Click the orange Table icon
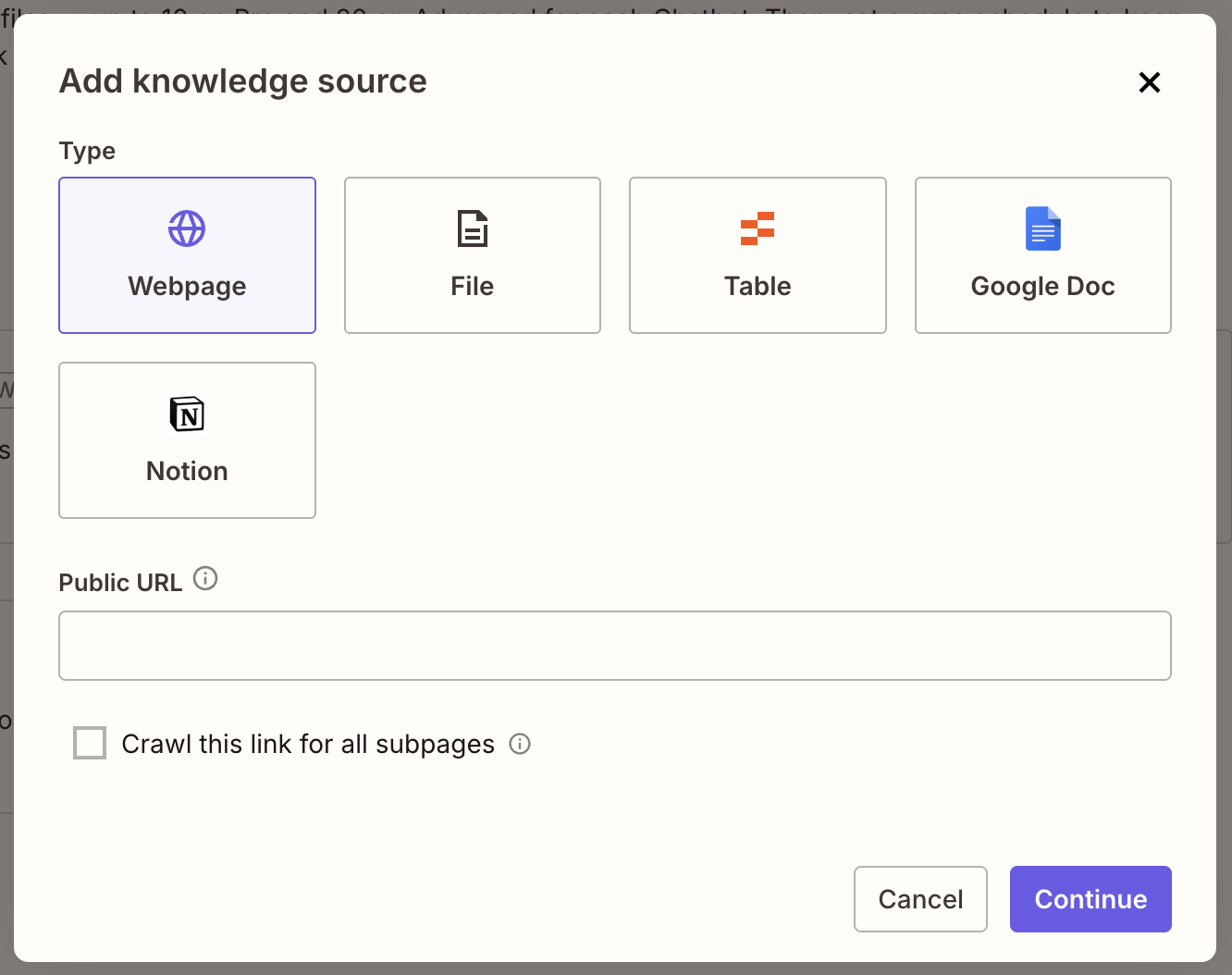 click(758, 228)
